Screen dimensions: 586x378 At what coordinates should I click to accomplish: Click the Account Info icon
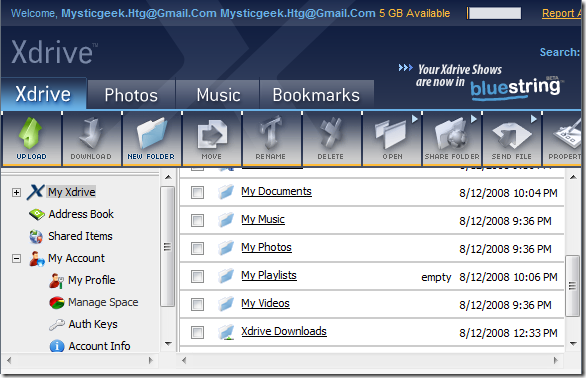click(57, 346)
